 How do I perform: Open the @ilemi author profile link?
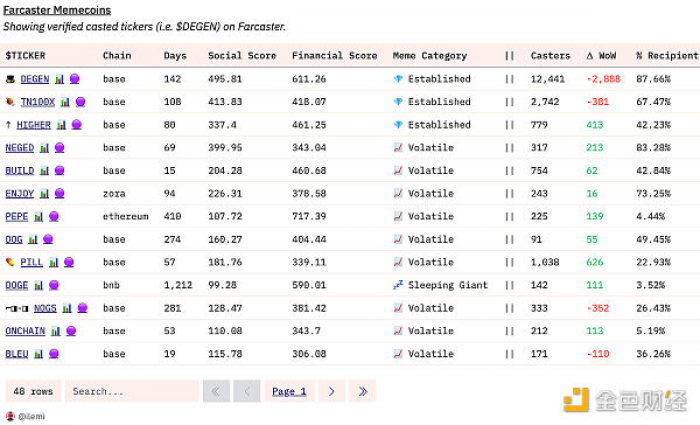point(31,417)
